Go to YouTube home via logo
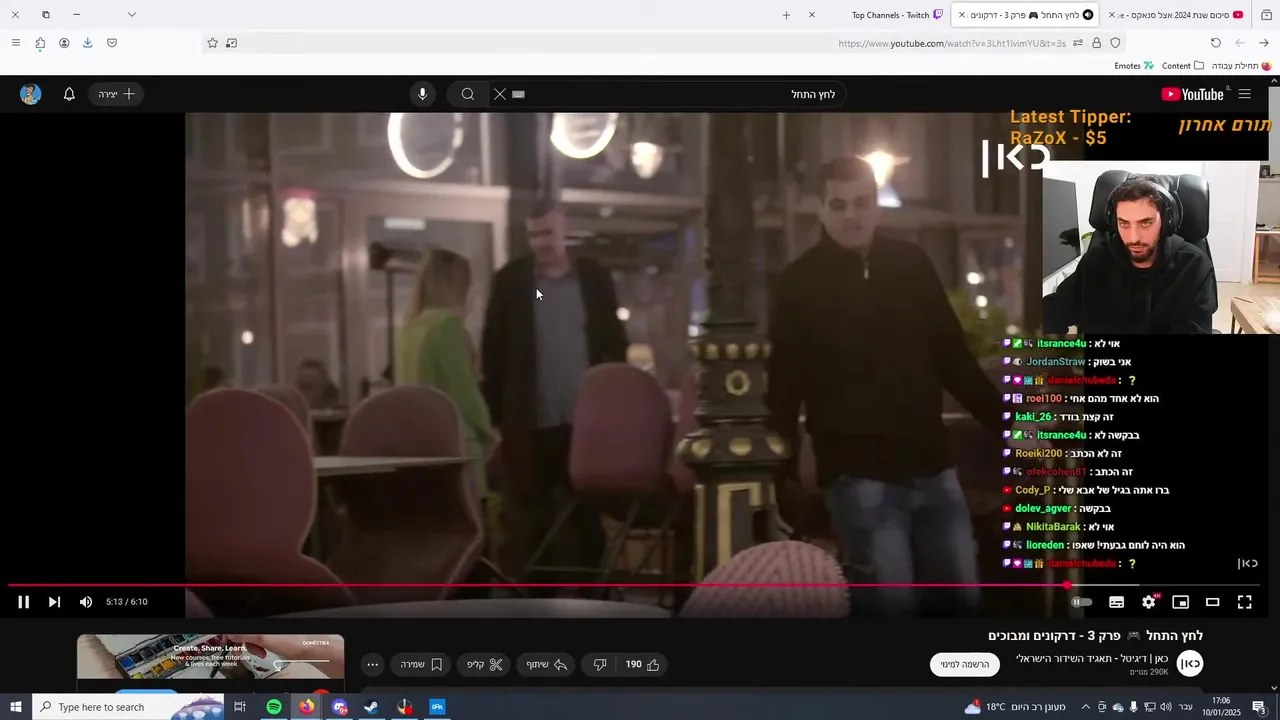The width and height of the screenshot is (1280, 720). [1193, 94]
